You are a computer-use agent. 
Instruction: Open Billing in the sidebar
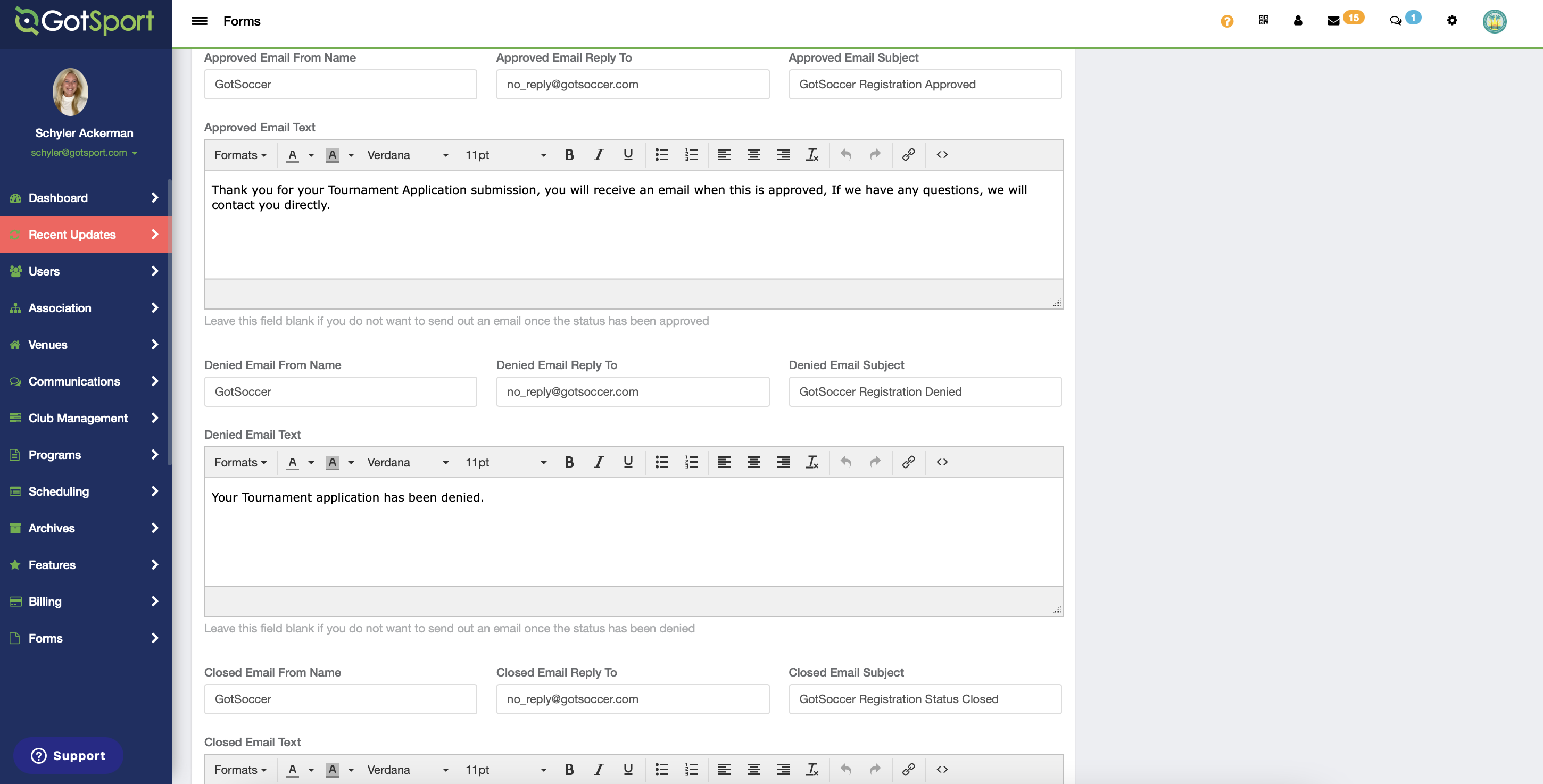[x=86, y=602]
